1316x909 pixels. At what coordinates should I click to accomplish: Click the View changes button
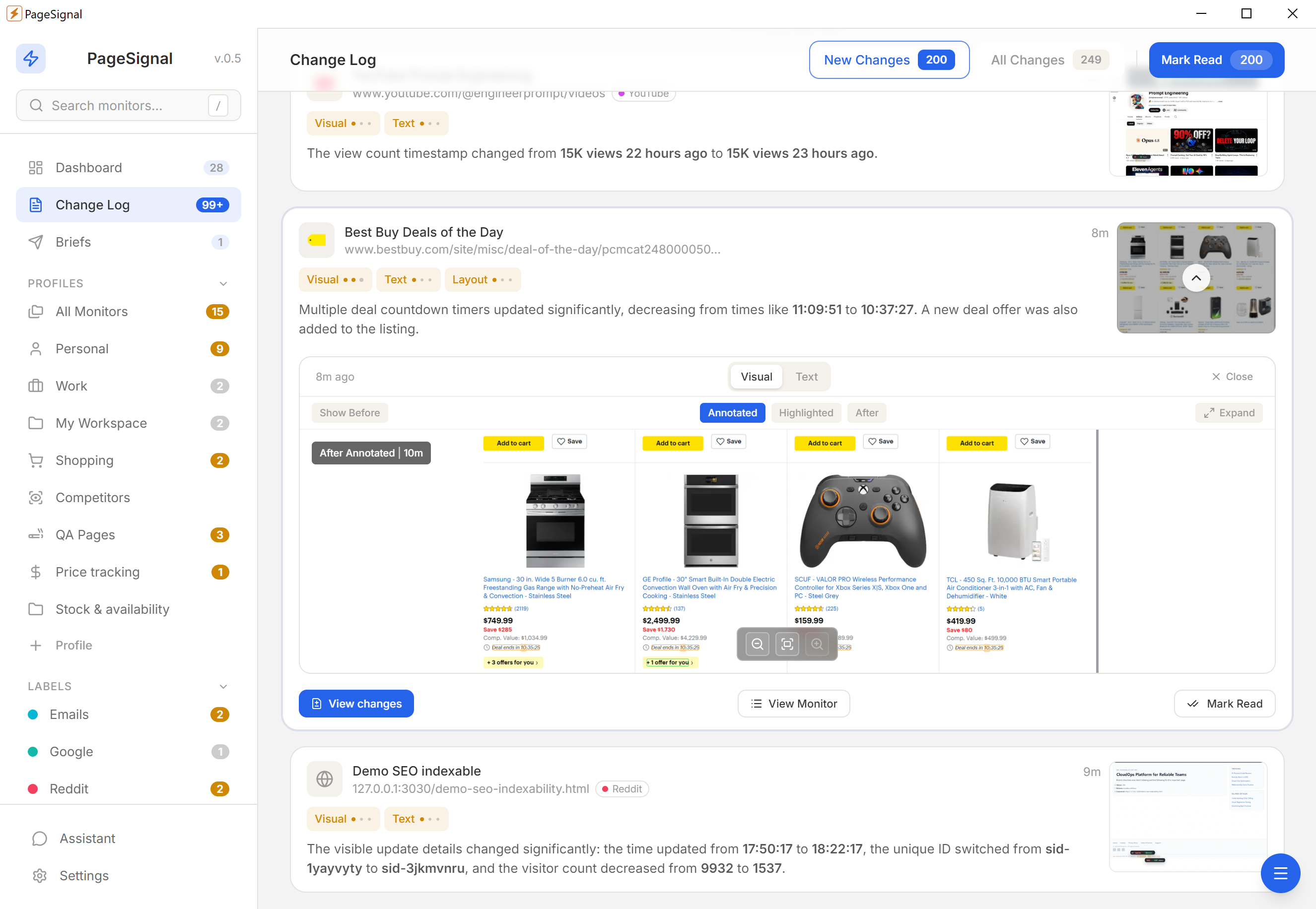[356, 704]
